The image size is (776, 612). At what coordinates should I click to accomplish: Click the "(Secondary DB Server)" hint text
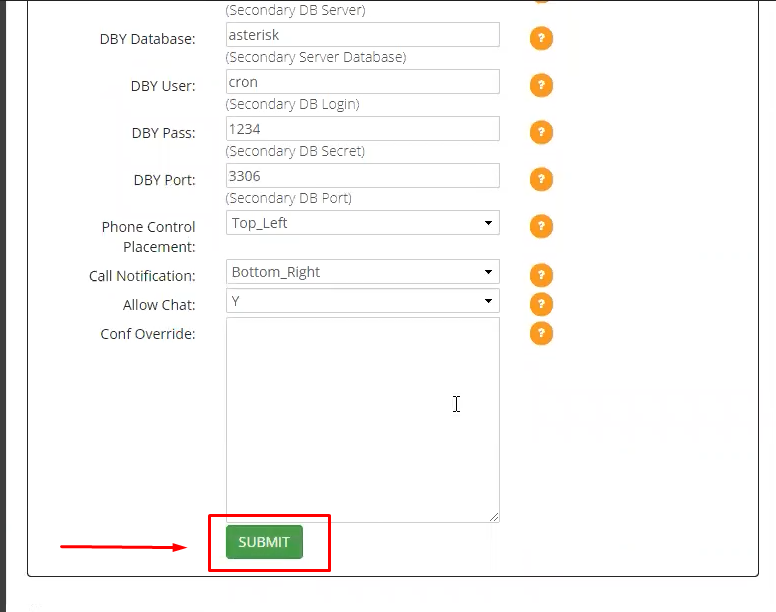(295, 10)
